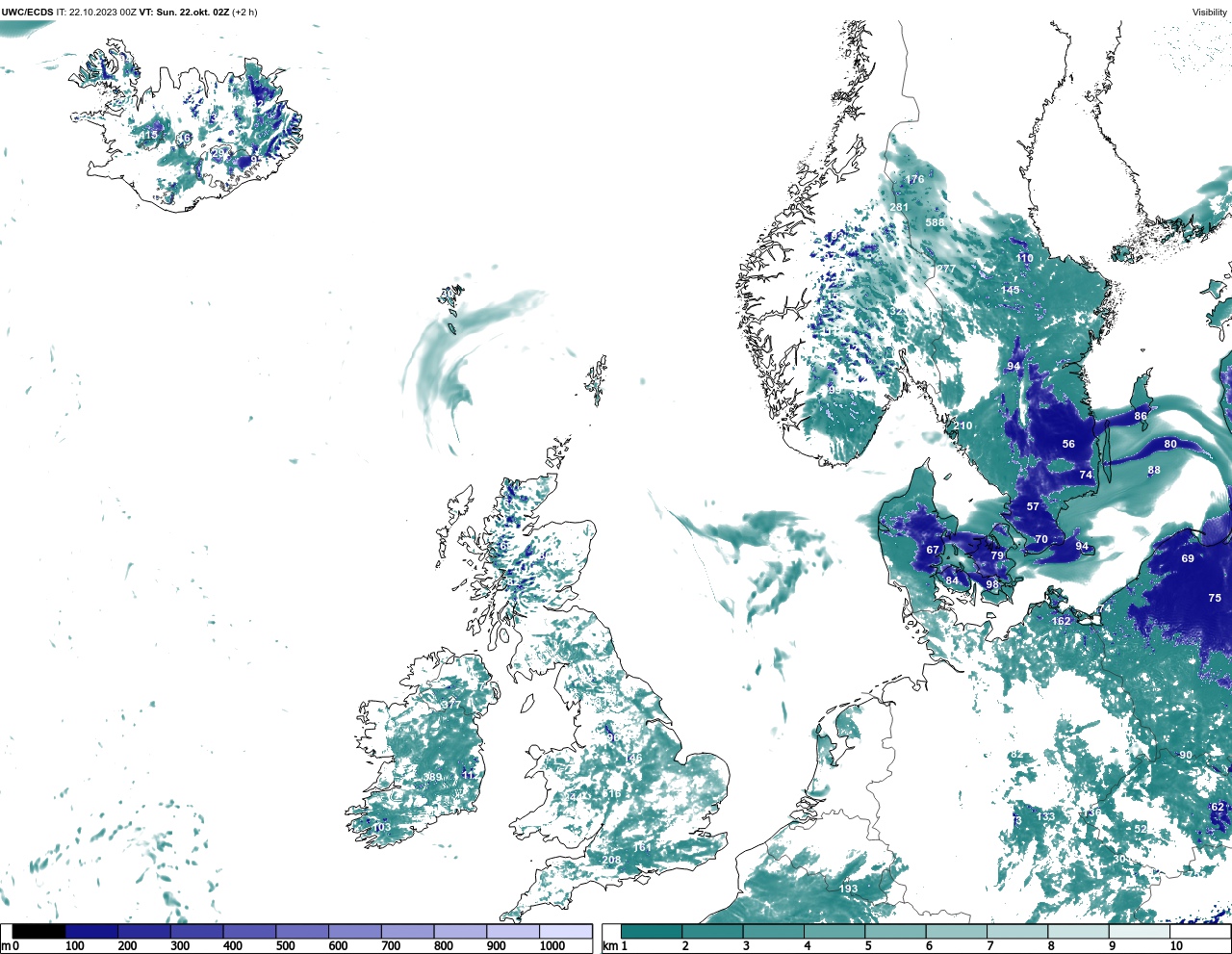The height and width of the screenshot is (954, 1232).
Task: Click the '57' visibility value
Action: coord(1033,506)
